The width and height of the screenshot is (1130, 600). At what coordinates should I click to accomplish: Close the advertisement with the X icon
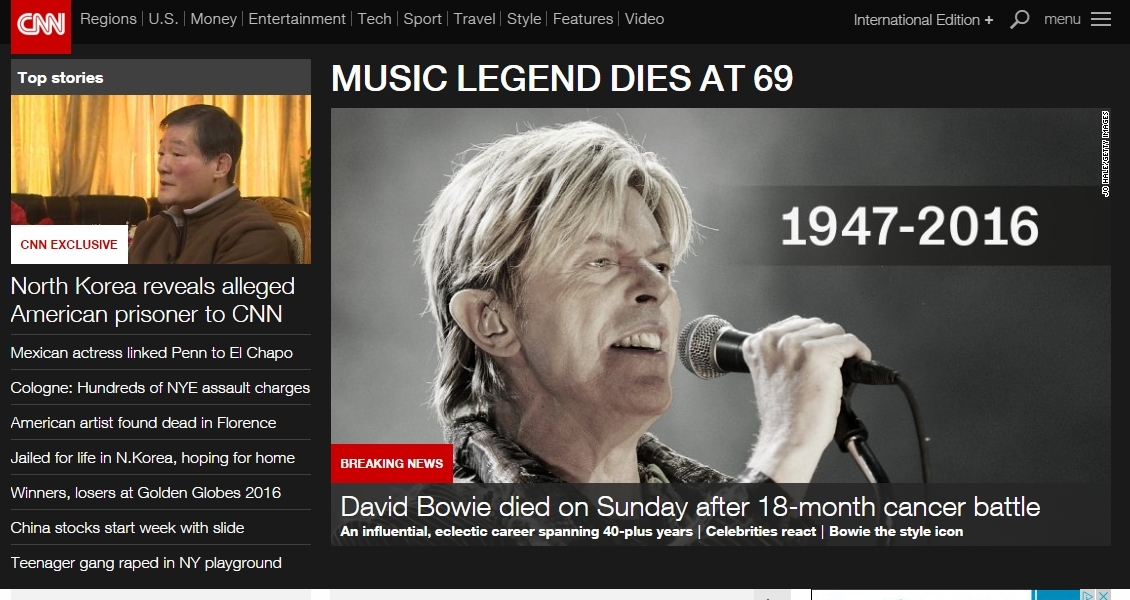(x=1103, y=595)
